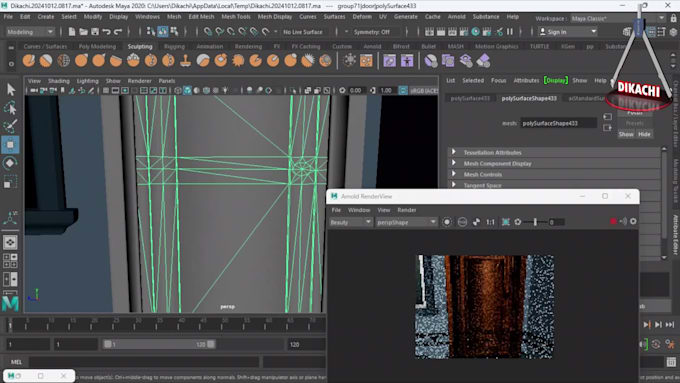680x383 pixels.
Task: Click the four-pane layout icon in toolbox
Action: (10, 260)
